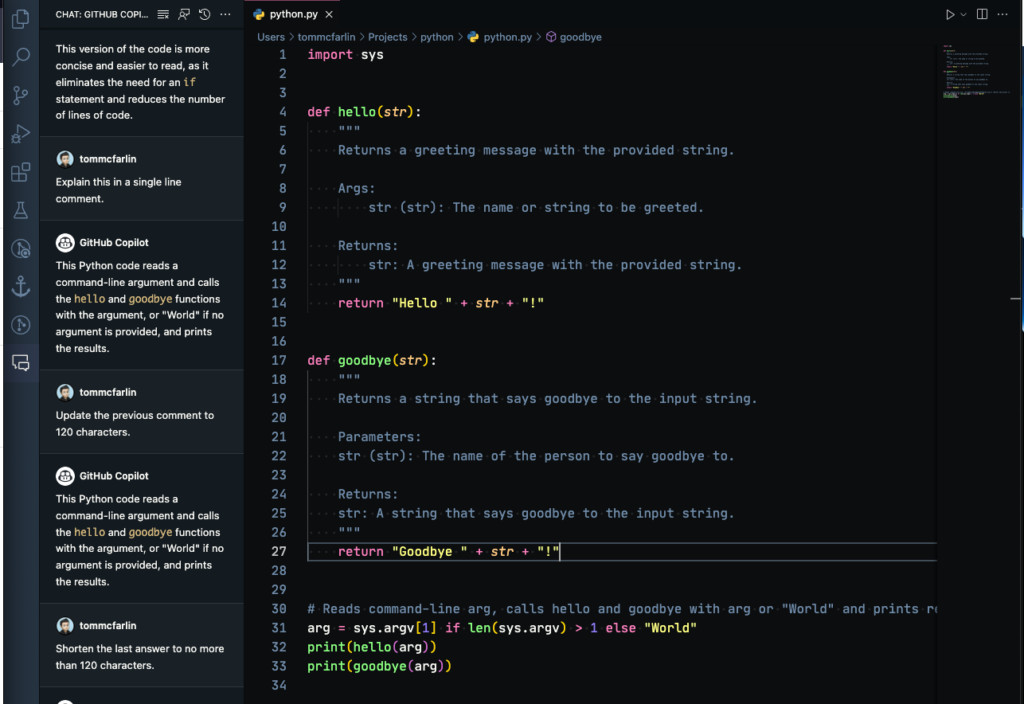Screen dimensions: 1024x704
Task: Show Copilot chat history
Action: tap(204, 14)
